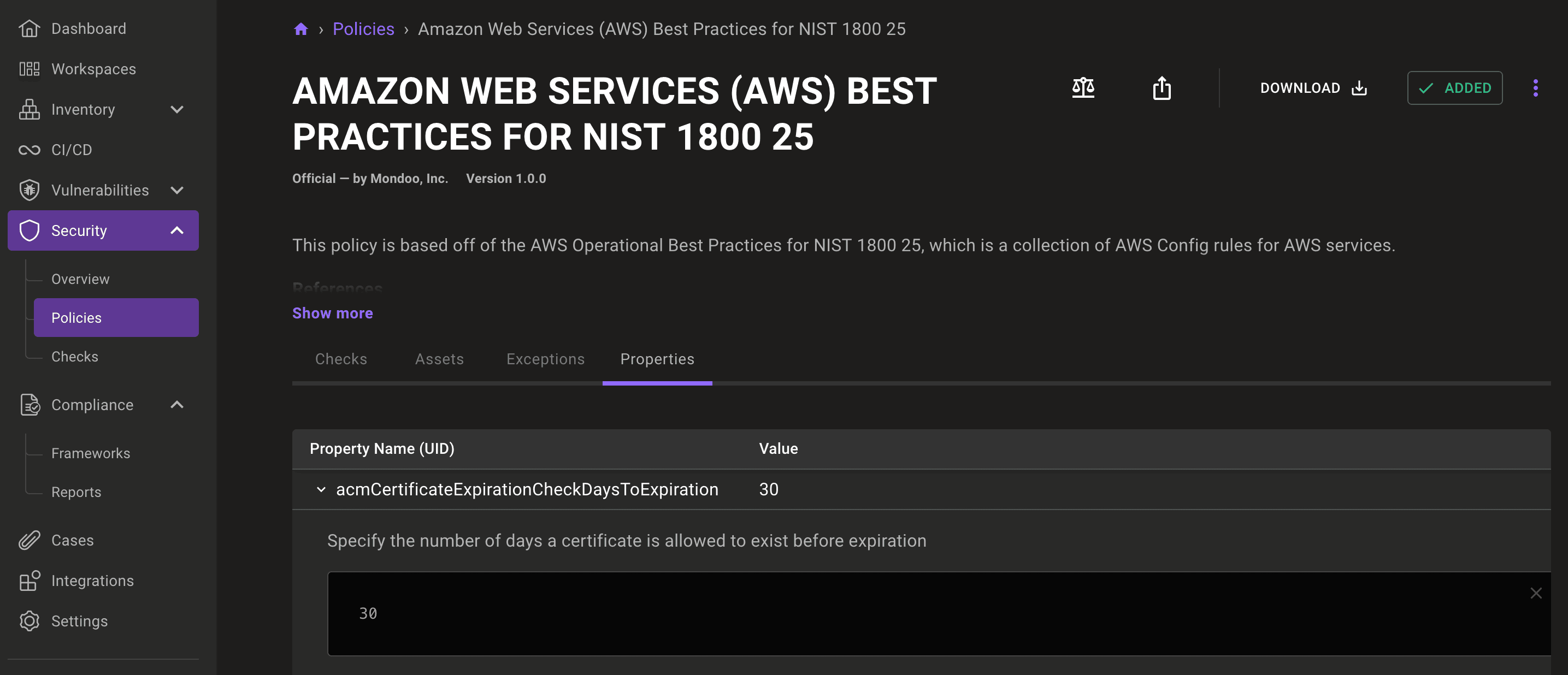Open the three-dot more options menu

point(1535,87)
